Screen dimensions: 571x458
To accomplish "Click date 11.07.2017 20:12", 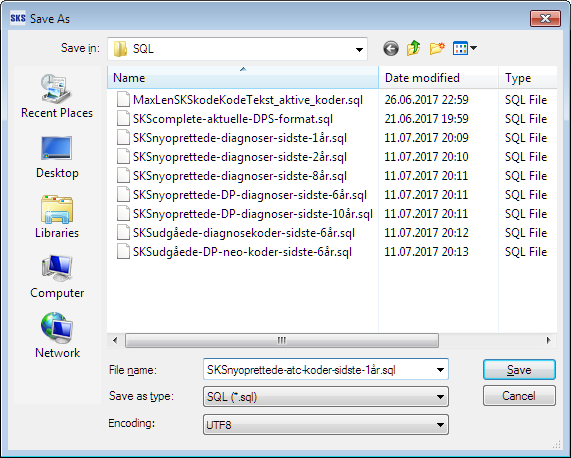I will (x=426, y=233).
